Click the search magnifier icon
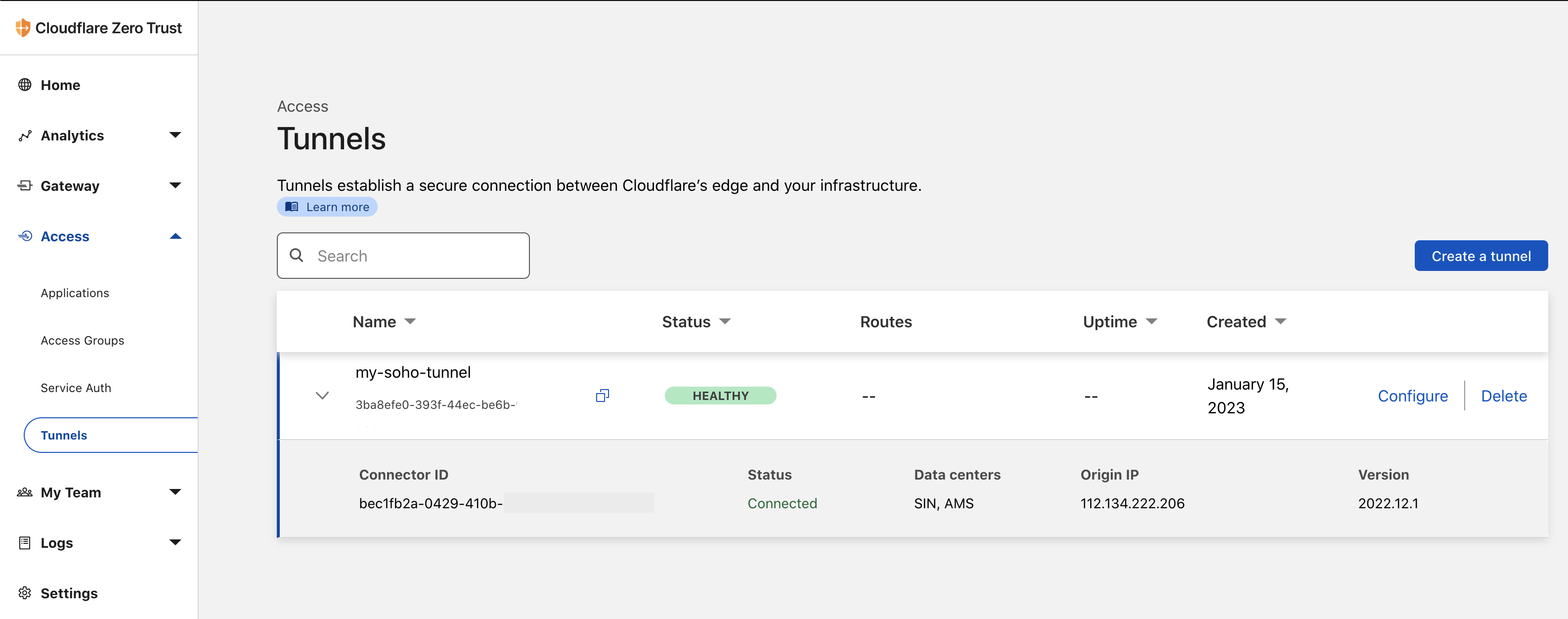The image size is (1568, 619). pos(297,255)
